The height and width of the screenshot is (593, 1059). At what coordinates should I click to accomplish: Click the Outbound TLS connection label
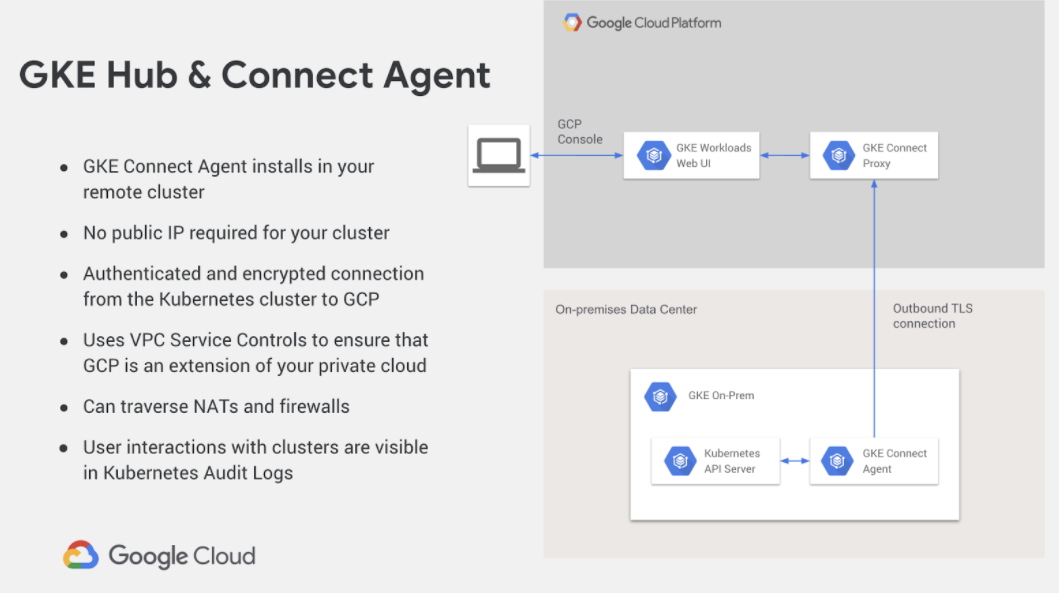(932, 316)
